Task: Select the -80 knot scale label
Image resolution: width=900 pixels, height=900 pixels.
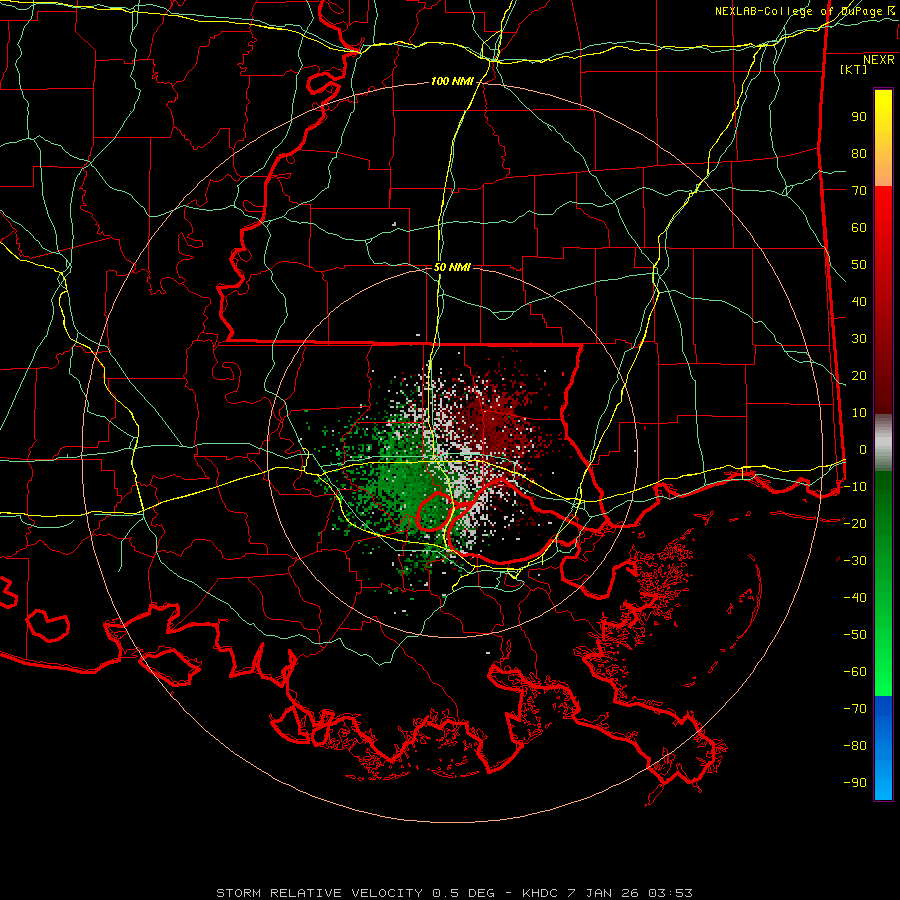Action: (855, 746)
